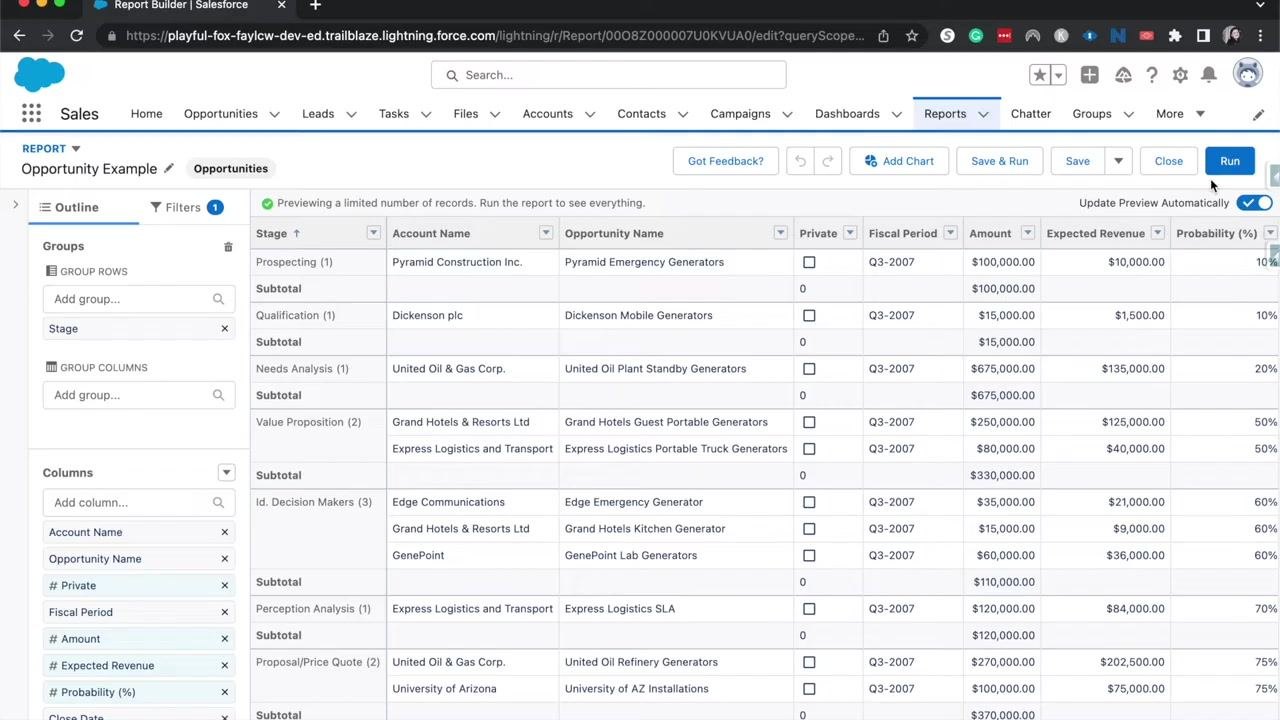Open the Account Name column header dropdown

(x=546, y=233)
